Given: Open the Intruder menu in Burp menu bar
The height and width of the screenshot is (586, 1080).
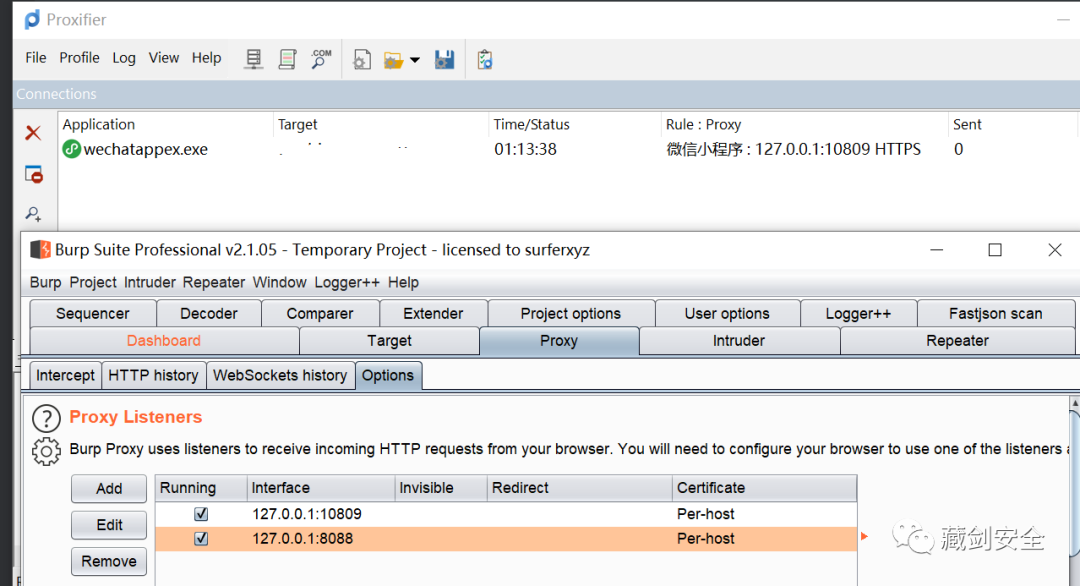Looking at the screenshot, I should (150, 282).
